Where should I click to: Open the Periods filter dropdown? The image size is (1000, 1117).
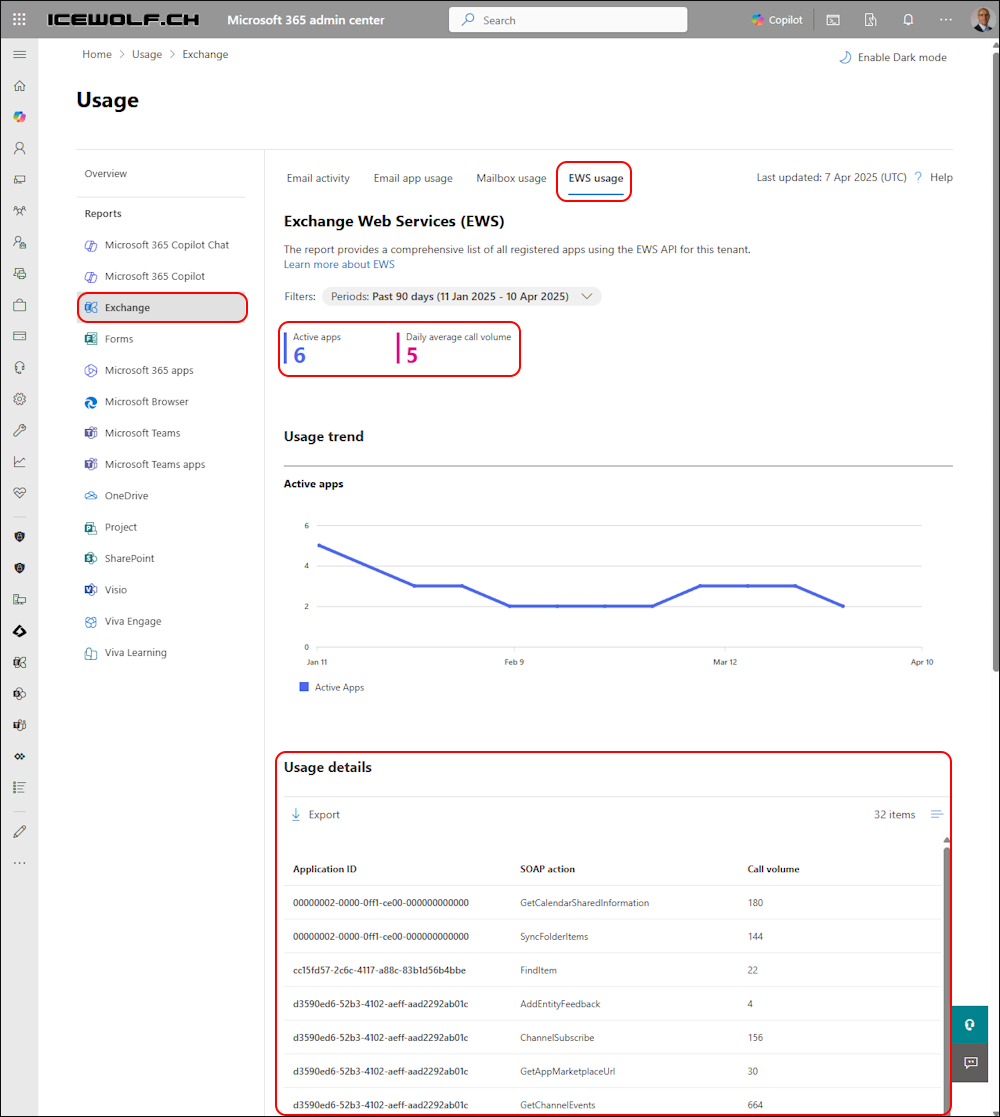(x=462, y=296)
